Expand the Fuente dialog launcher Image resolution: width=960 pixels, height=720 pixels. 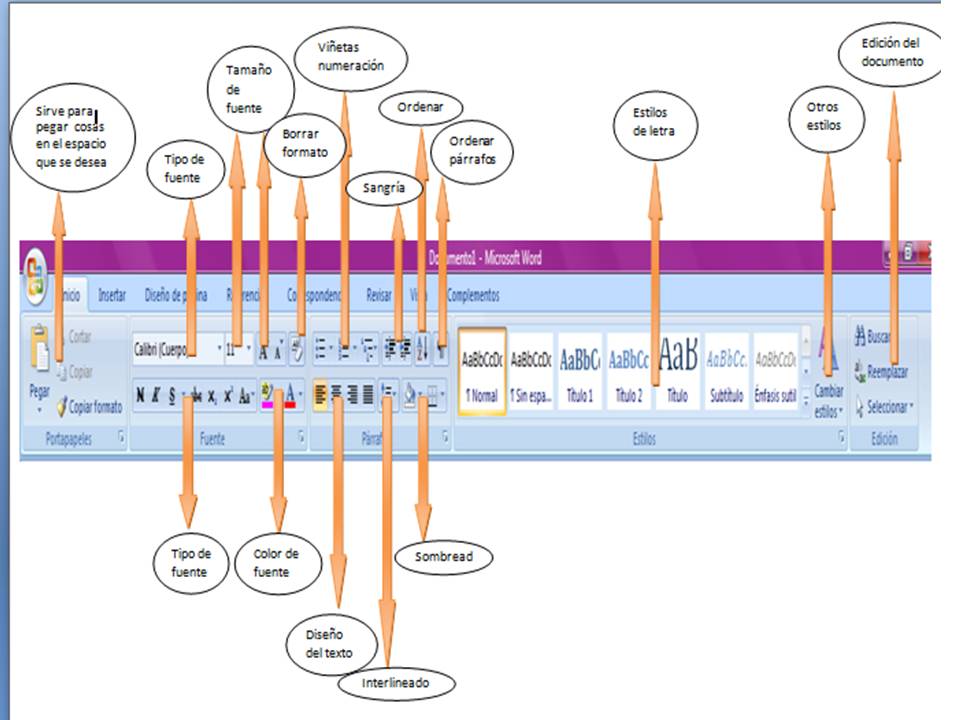pos(301,437)
